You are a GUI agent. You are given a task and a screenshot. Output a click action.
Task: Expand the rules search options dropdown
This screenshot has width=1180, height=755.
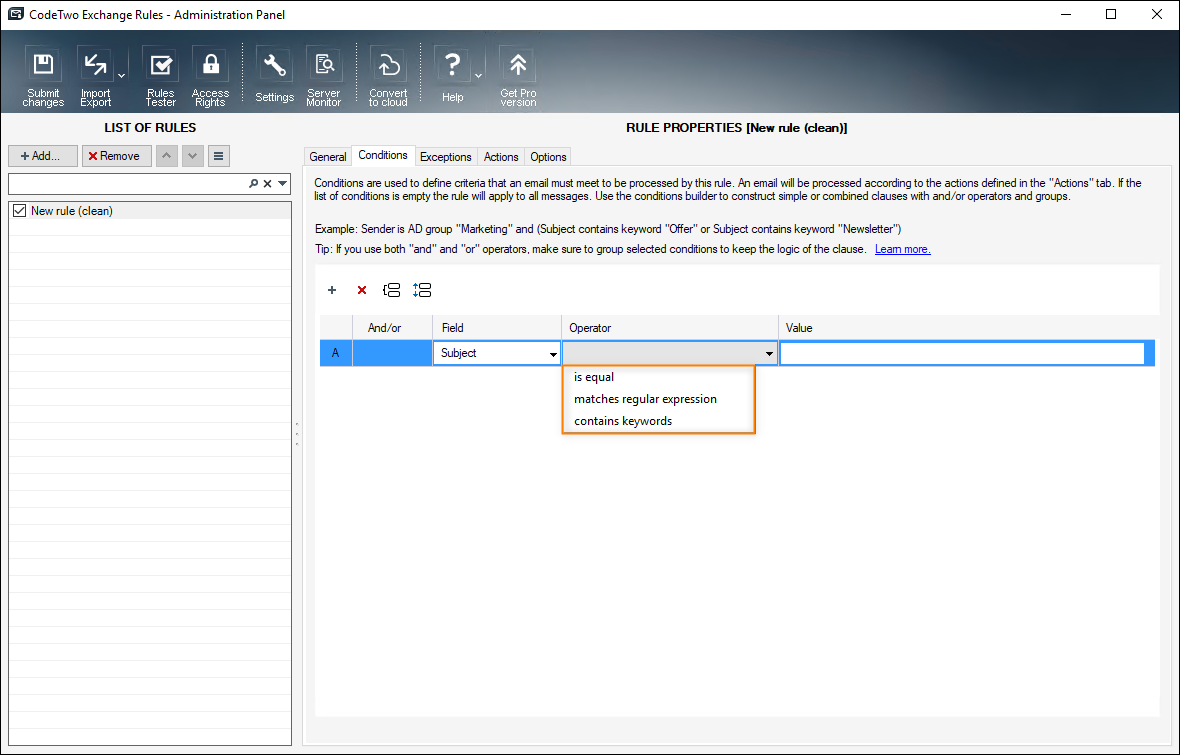tap(282, 184)
